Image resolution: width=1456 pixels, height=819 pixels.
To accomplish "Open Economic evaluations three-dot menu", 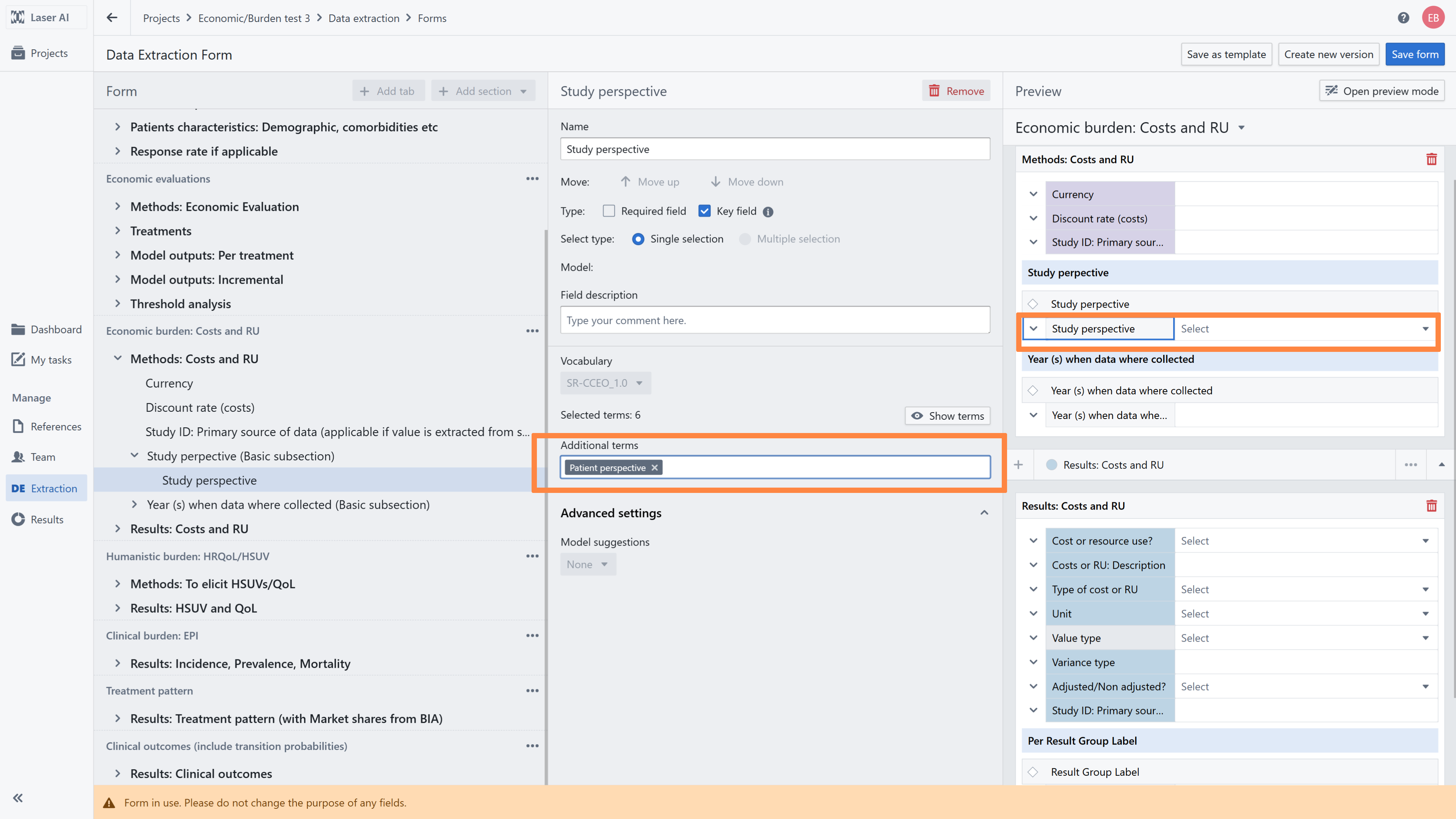I will tap(532, 179).
